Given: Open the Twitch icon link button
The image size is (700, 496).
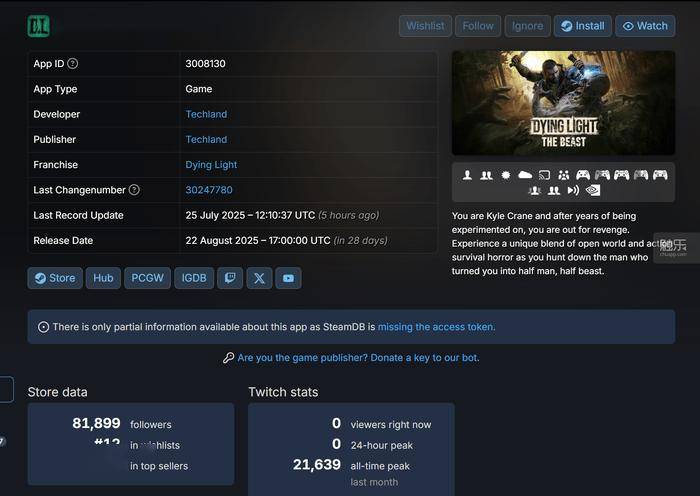Looking at the screenshot, I should 230,278.
